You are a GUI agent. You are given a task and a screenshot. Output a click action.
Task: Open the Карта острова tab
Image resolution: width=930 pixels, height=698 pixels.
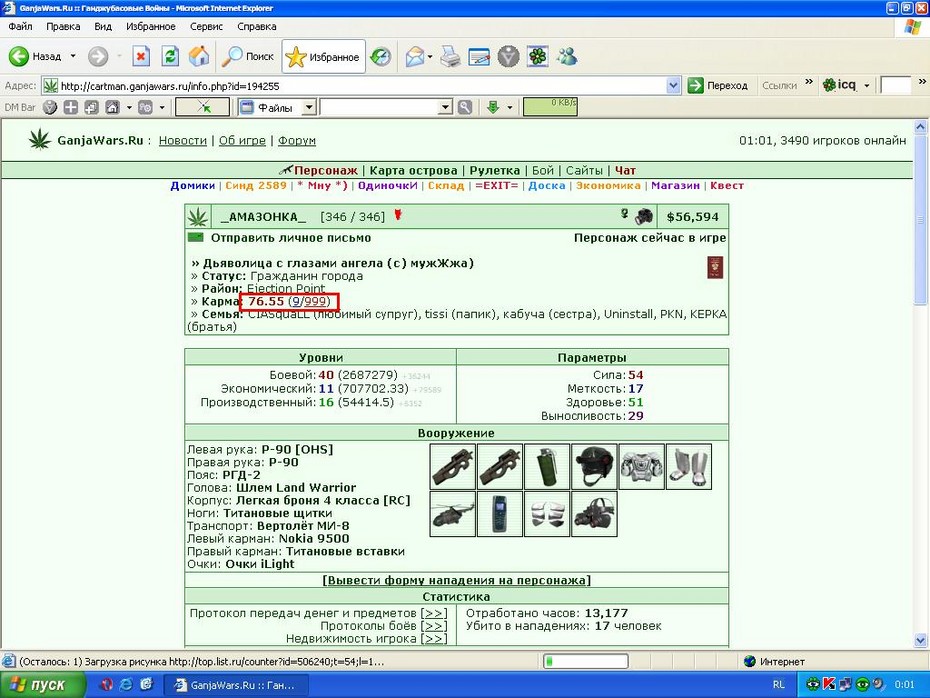coord(413,171)
